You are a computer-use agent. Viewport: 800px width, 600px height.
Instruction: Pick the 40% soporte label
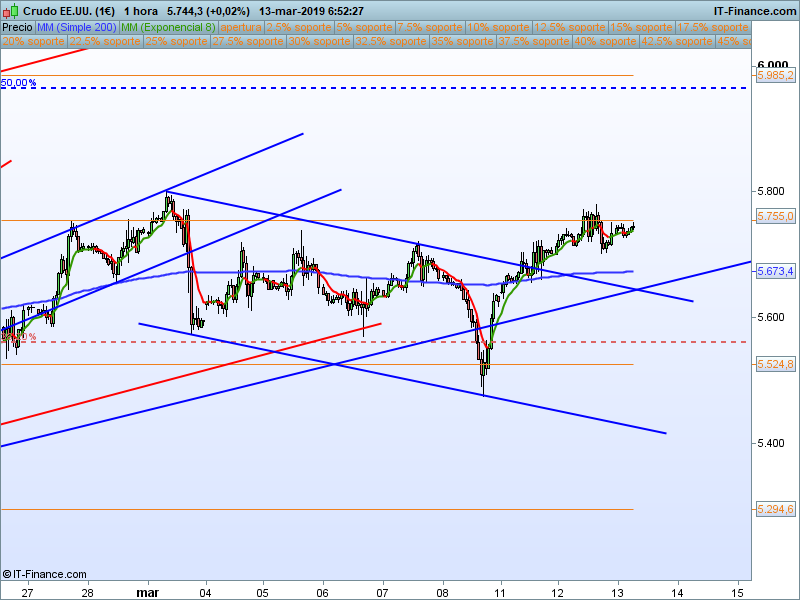tap(605, 41)
